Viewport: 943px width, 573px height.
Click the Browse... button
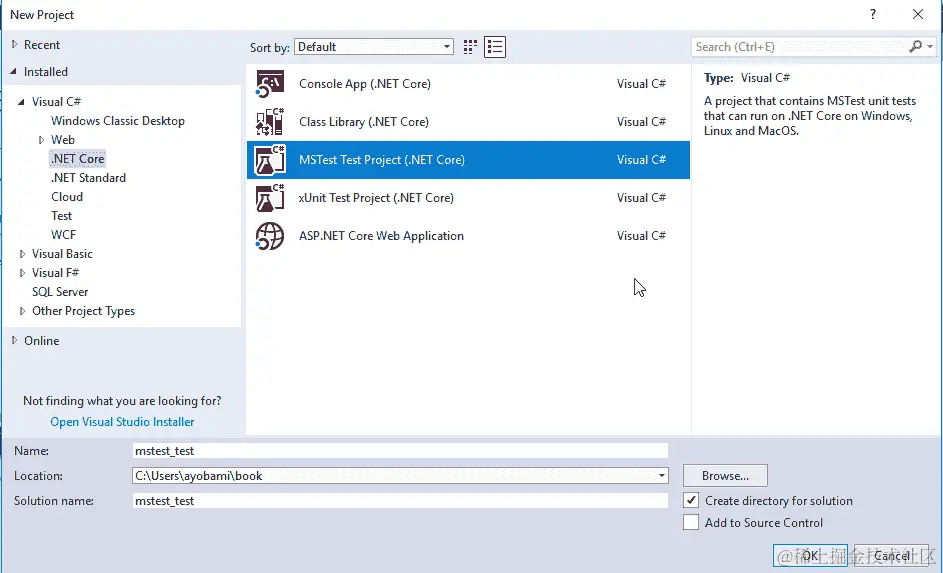725,476
